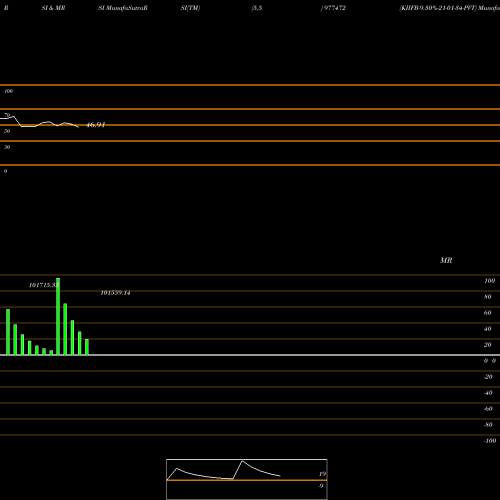
Task: Click the 0 level label on RSI scale
Action: coord(5,171)
